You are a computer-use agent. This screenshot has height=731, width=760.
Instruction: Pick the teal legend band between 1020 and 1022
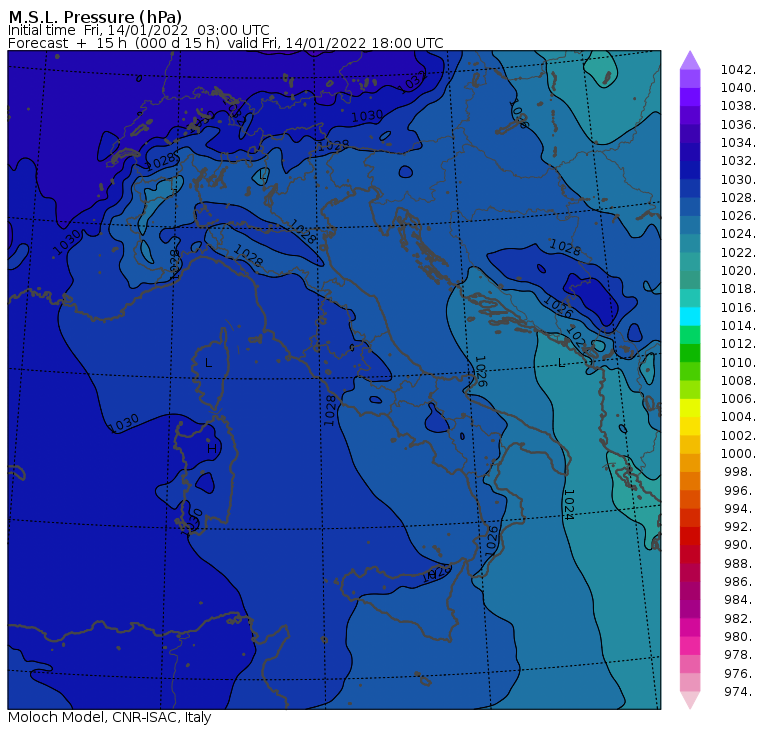coord(690,262)
